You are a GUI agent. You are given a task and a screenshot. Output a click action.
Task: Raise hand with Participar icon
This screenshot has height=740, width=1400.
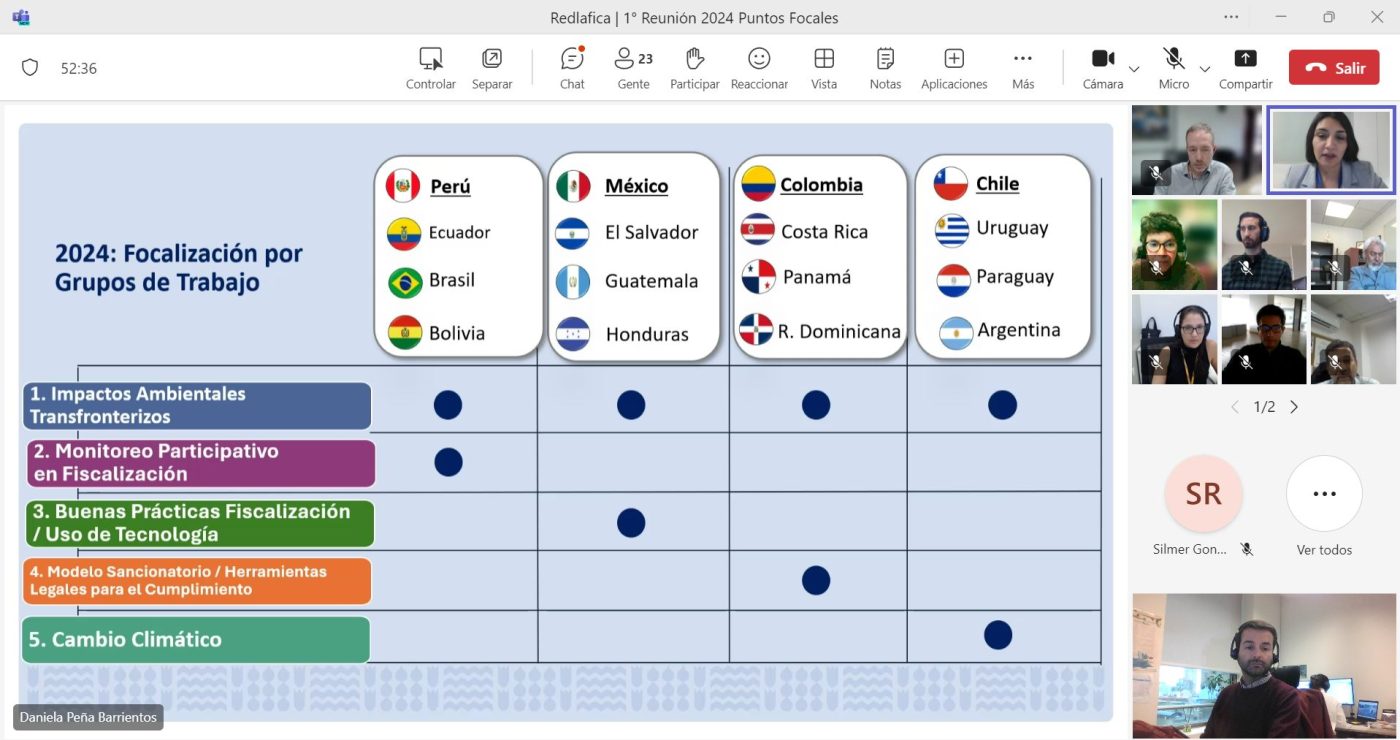(x=694, y=68)
